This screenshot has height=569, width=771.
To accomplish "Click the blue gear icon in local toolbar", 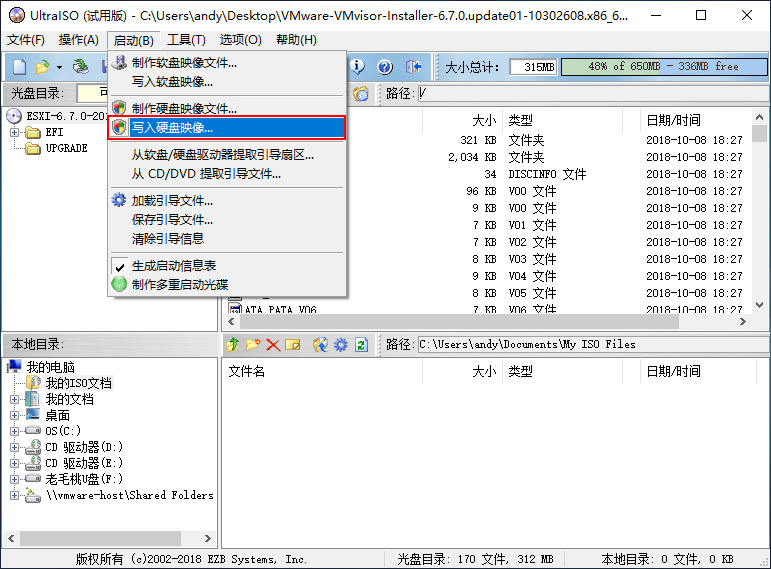I will pos(341,345).
